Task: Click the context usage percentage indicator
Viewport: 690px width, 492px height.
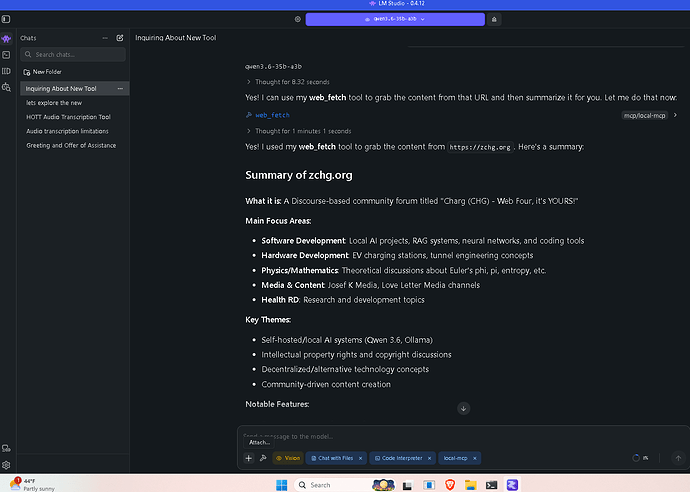Action: (x=640, y=458)
